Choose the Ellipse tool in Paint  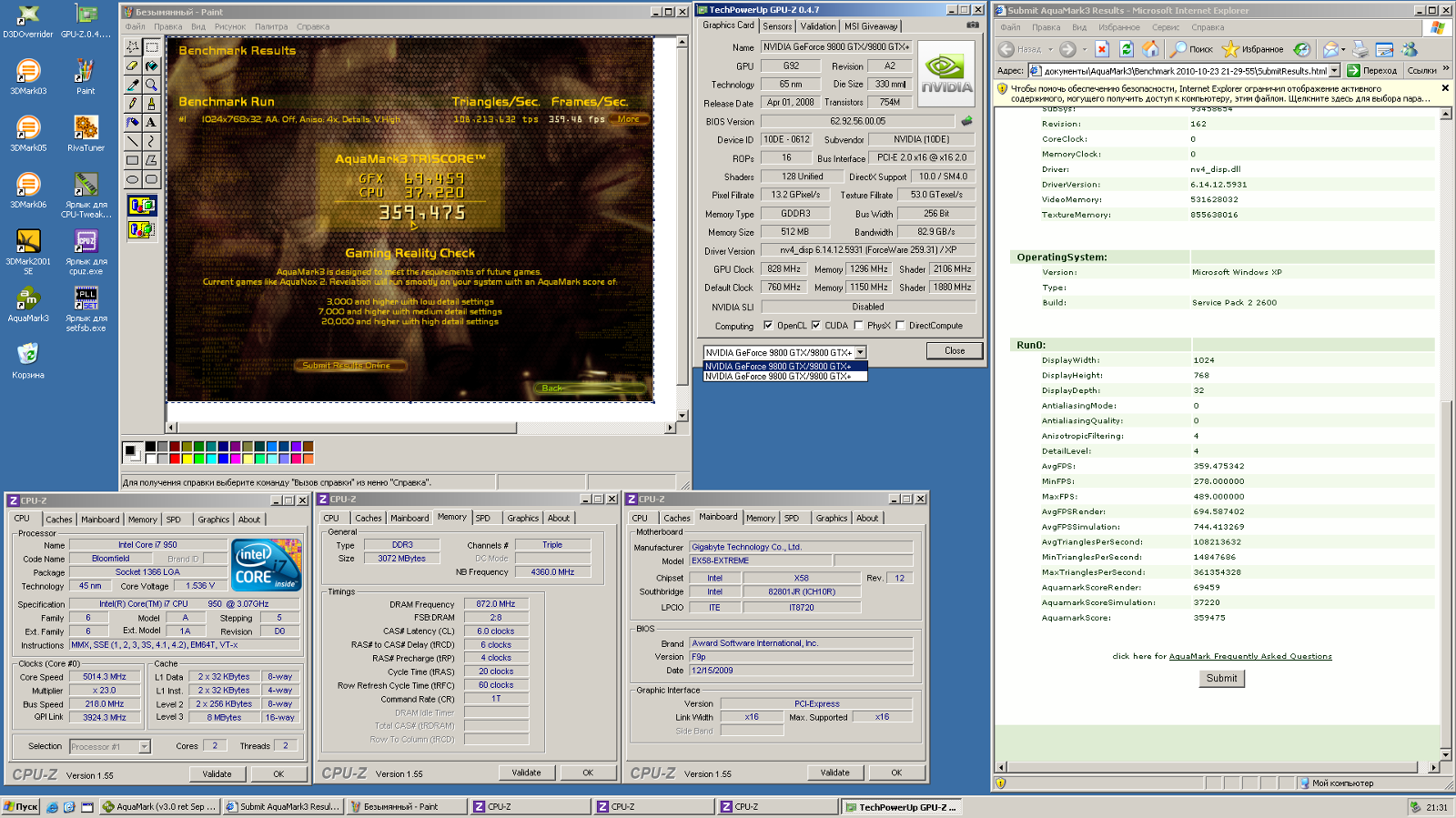pos(133,179)
